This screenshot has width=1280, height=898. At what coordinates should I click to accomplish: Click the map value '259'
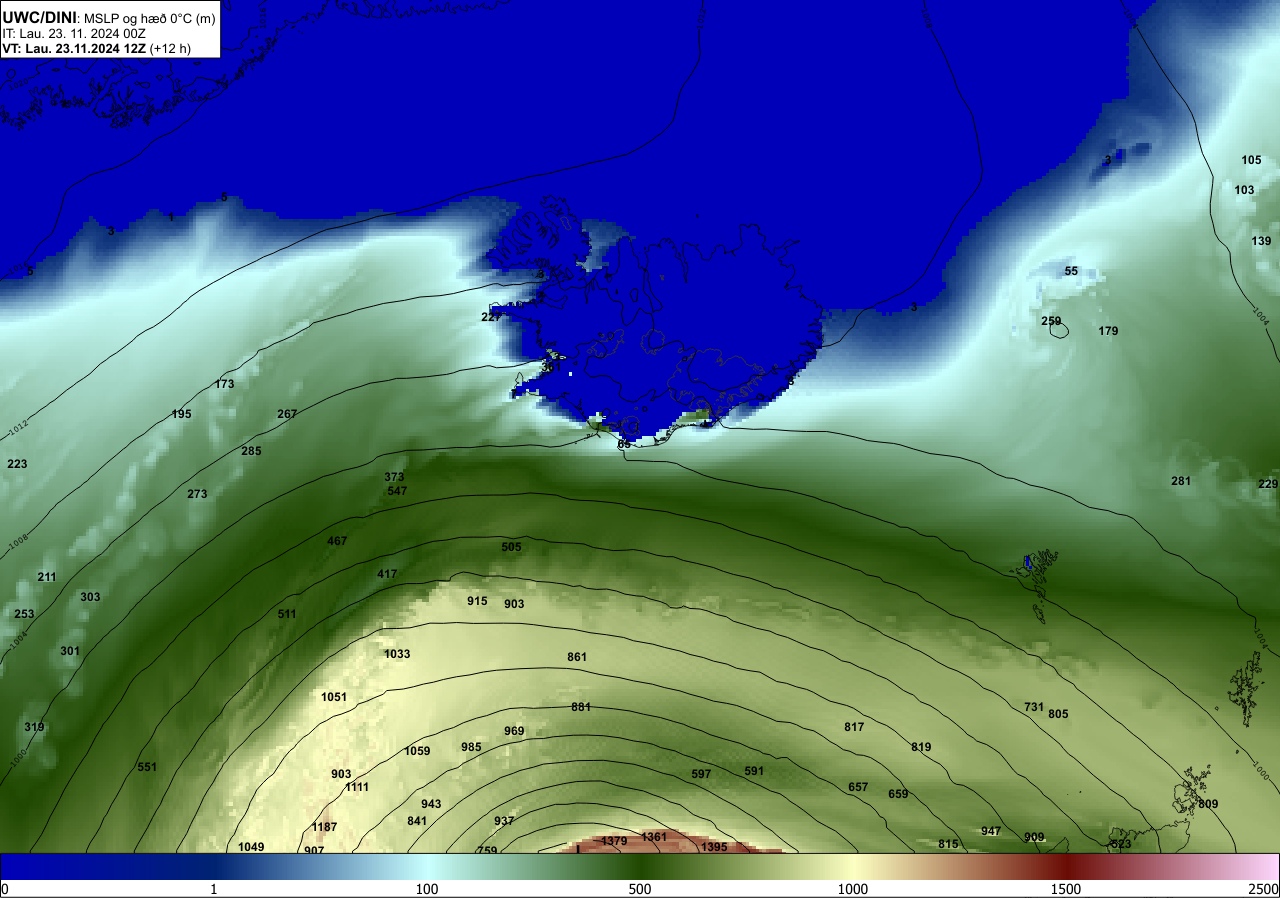(x=1051, y=321)
